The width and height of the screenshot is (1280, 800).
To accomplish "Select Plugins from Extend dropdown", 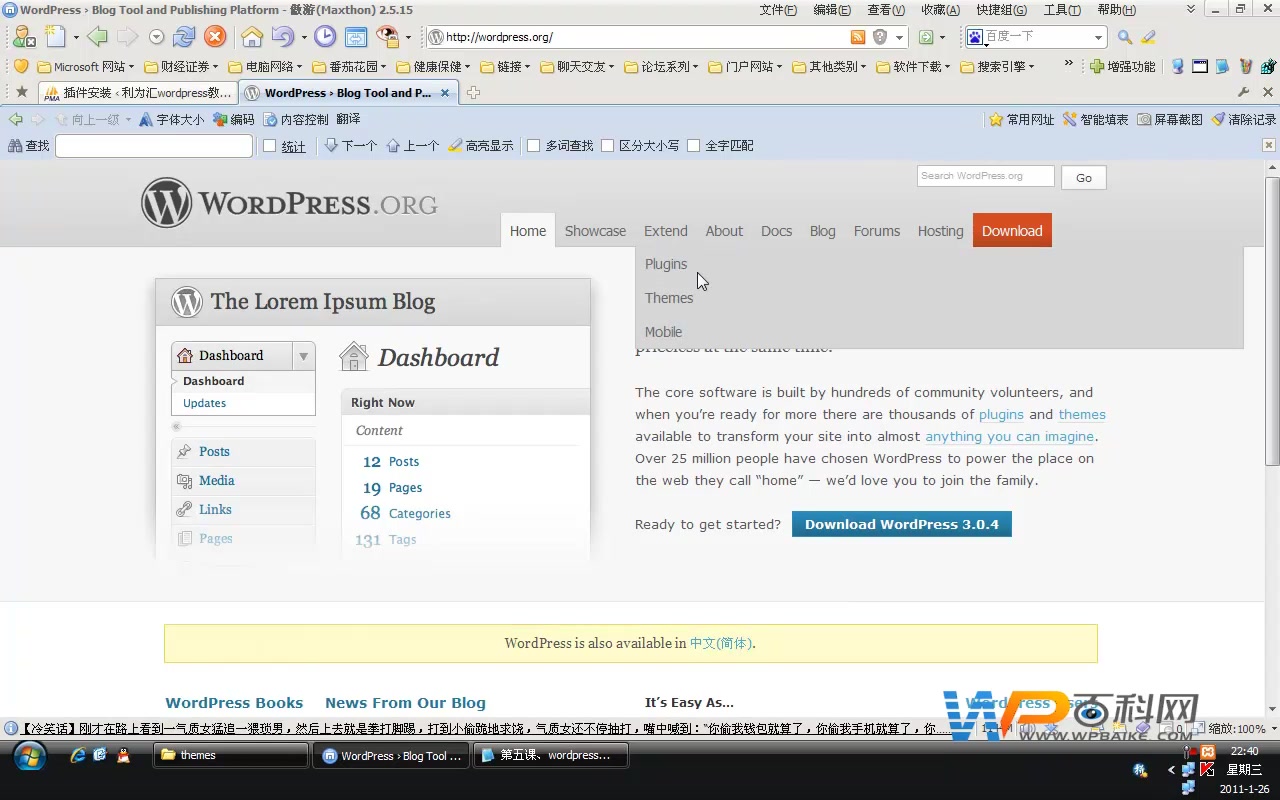I will click(666, 264).
